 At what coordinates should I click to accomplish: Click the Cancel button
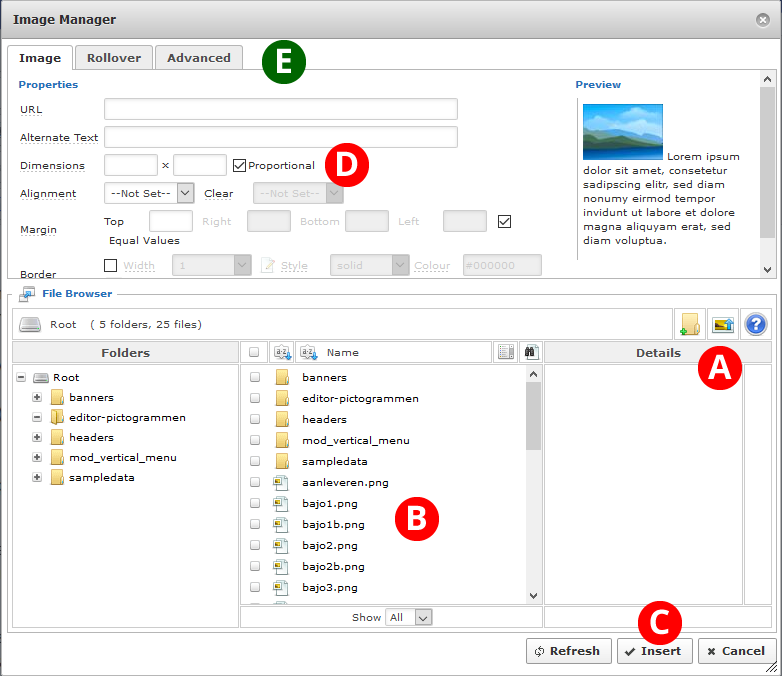click(737, 651)
